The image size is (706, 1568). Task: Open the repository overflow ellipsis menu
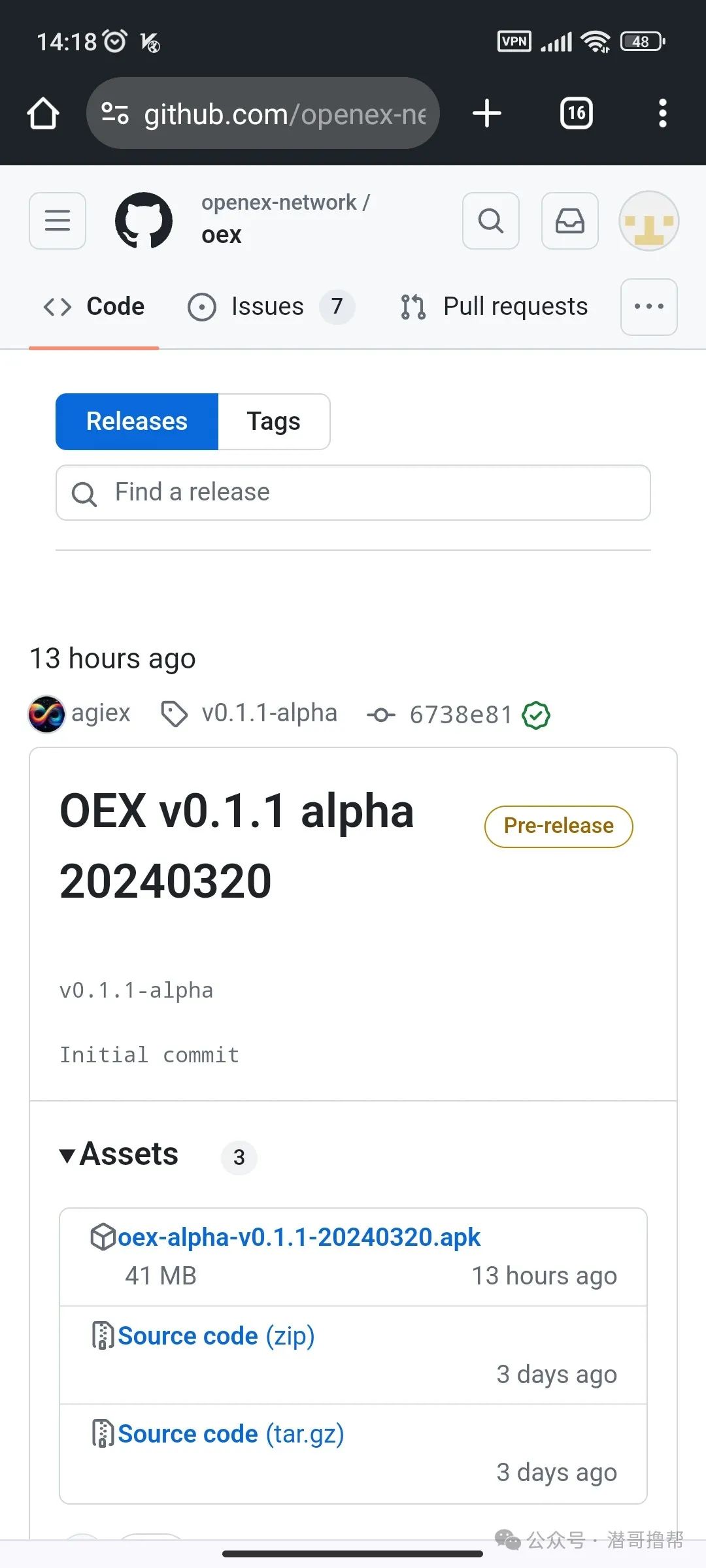[648, 307]
